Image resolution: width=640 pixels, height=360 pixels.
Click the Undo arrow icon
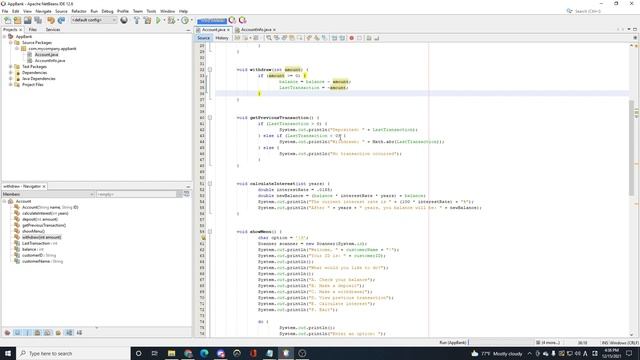[x=51, y=20]
